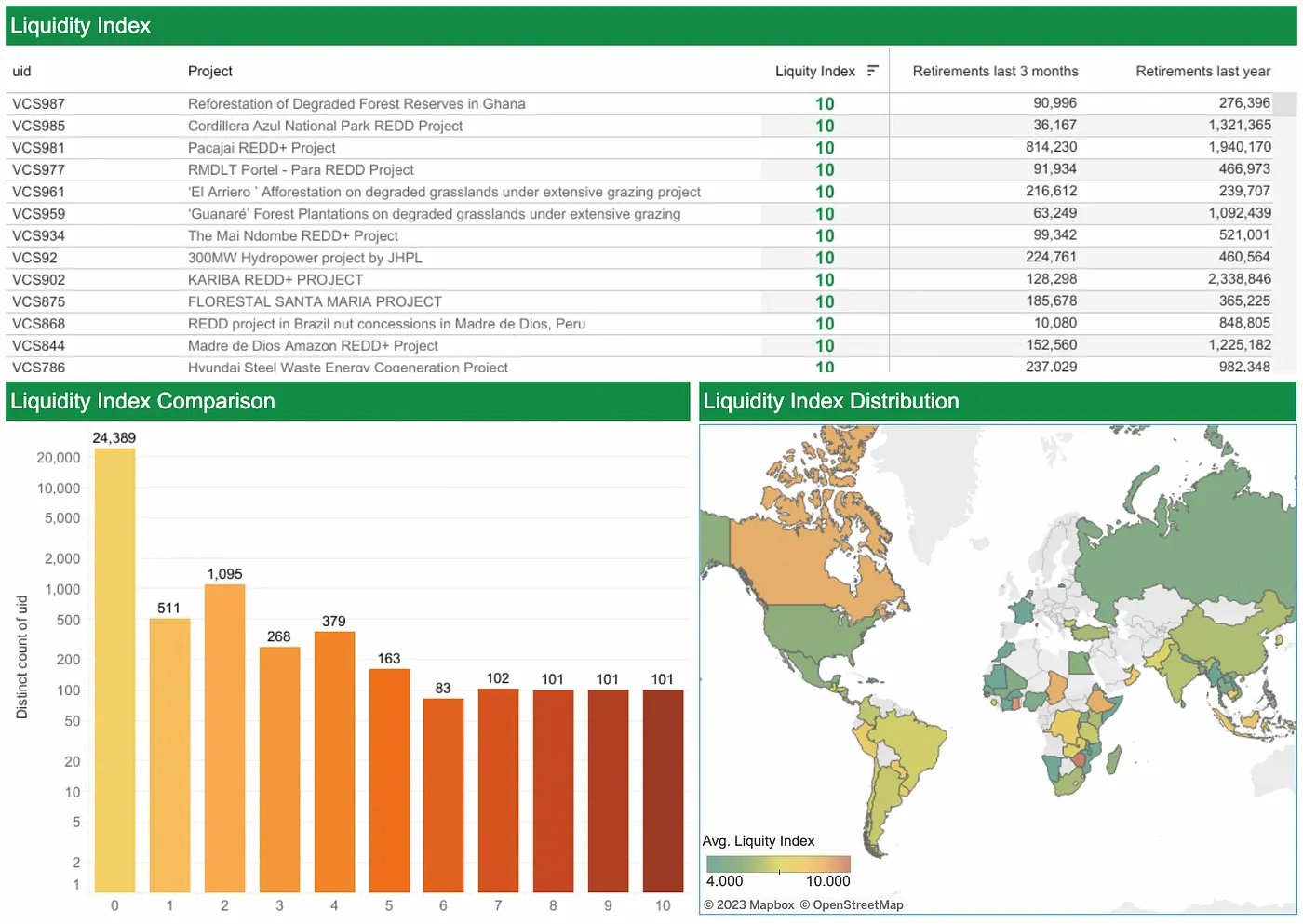This screenshot has height=924, width=1303.
Task: Select Cordillera Azul National Park REDD Project
Action: click(325, 126)
